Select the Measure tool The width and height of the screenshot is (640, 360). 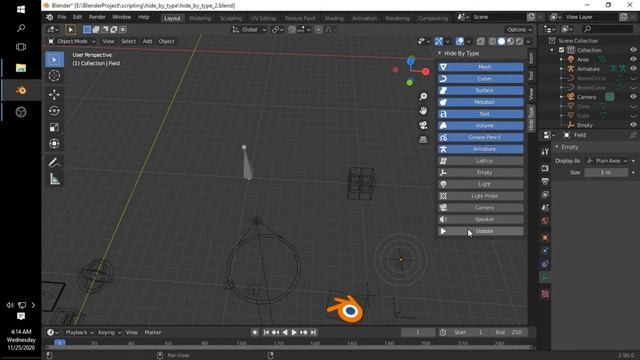tap(54, 178)
